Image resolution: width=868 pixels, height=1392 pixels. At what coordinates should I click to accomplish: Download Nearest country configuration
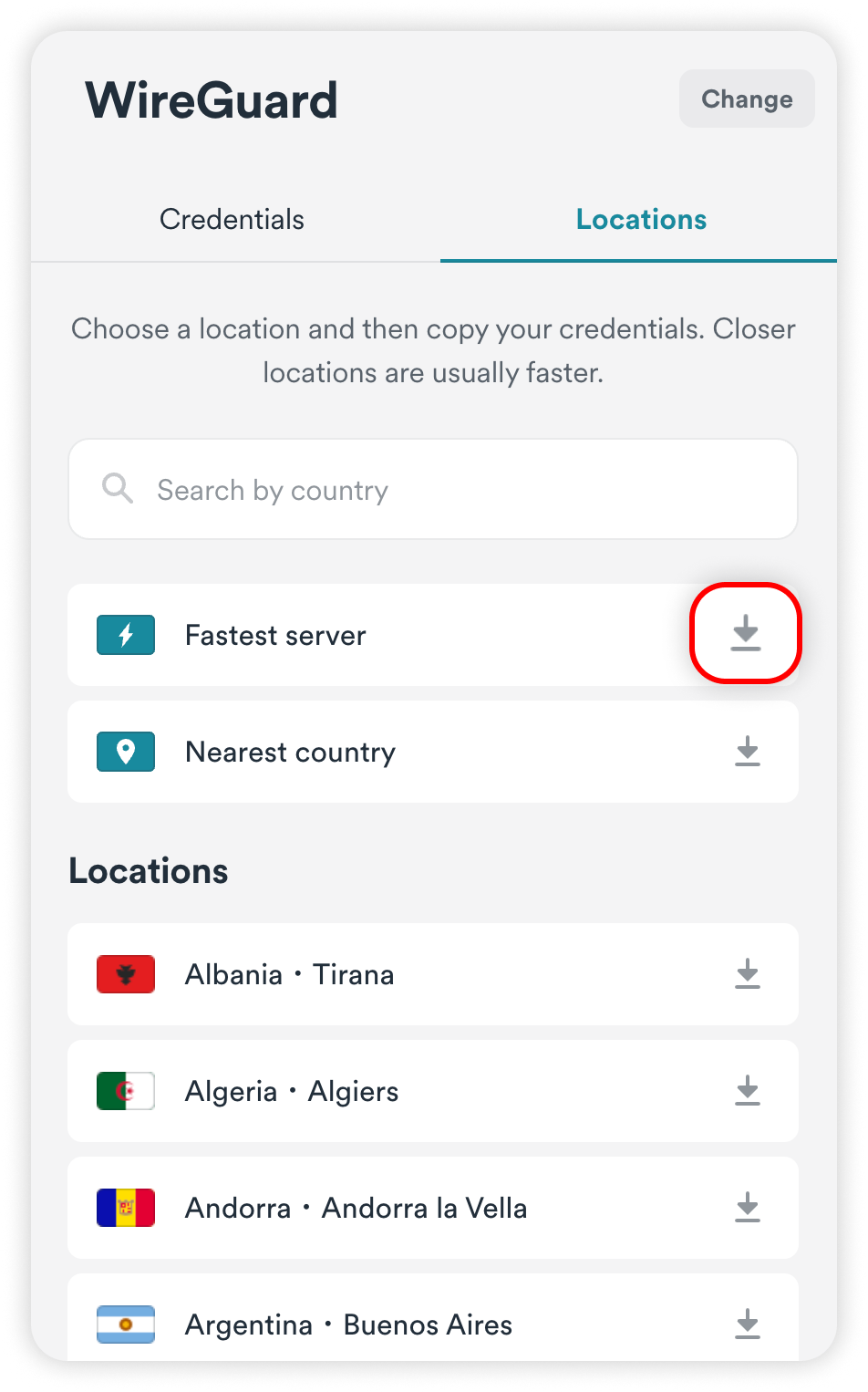pyautogui.click(x=748, y=752)
